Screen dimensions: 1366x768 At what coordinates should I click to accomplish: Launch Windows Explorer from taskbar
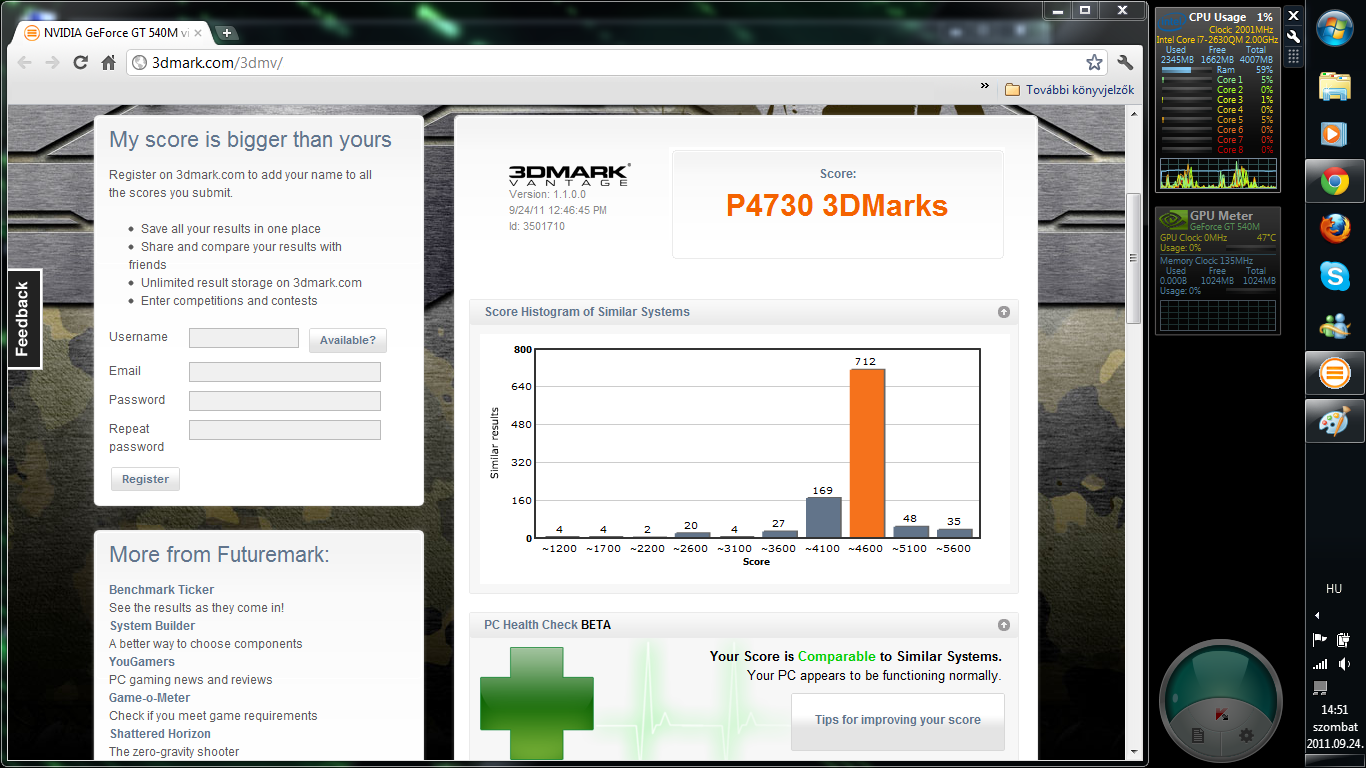pyautogui.click(x=1335, y=86)
